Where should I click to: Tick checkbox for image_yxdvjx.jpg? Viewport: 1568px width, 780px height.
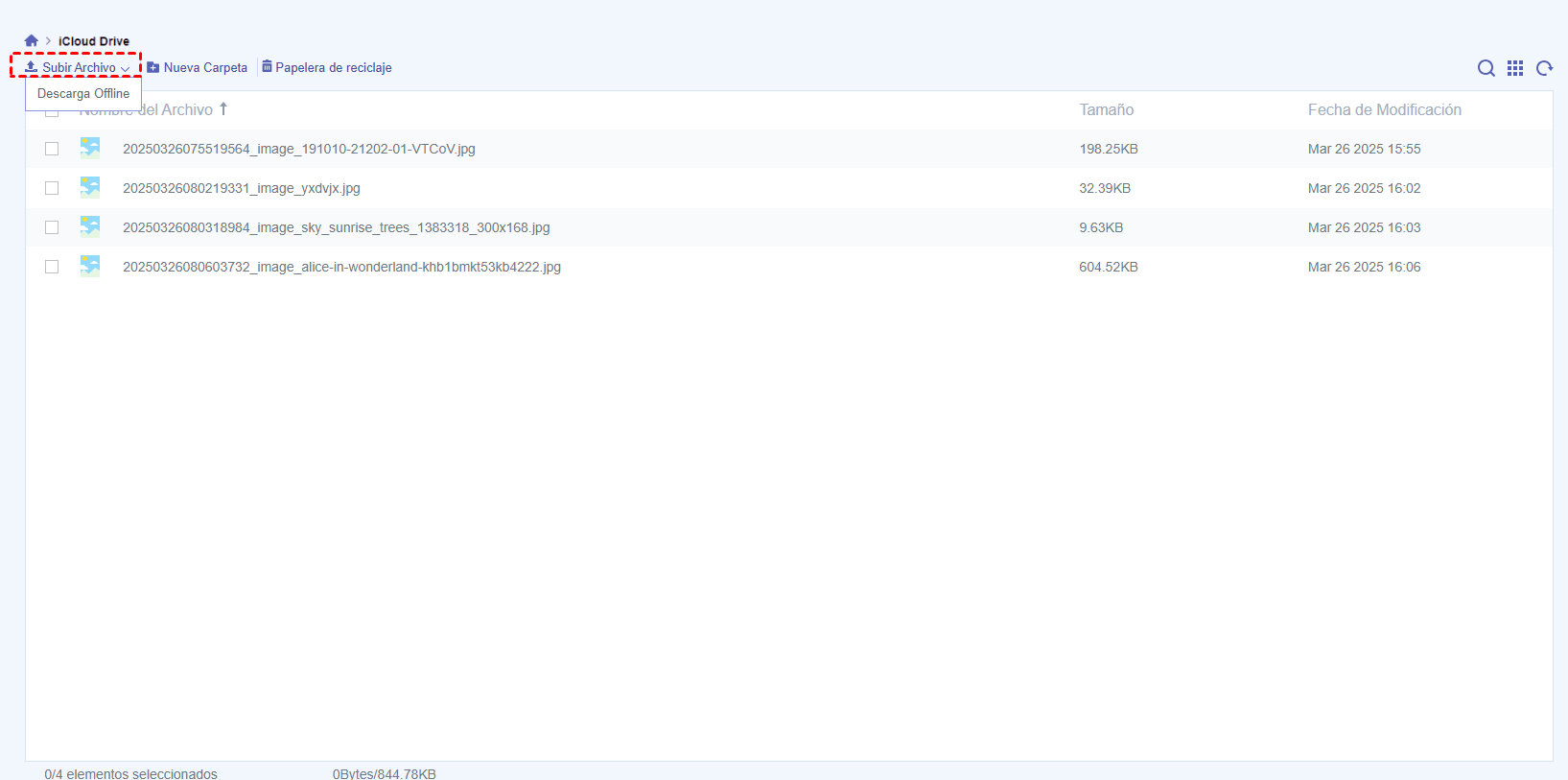point(52,188)
